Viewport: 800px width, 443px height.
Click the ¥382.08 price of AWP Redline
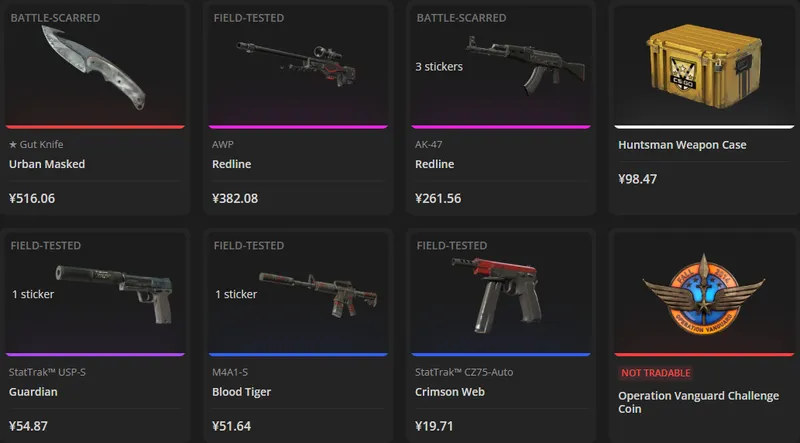point(235,199)
